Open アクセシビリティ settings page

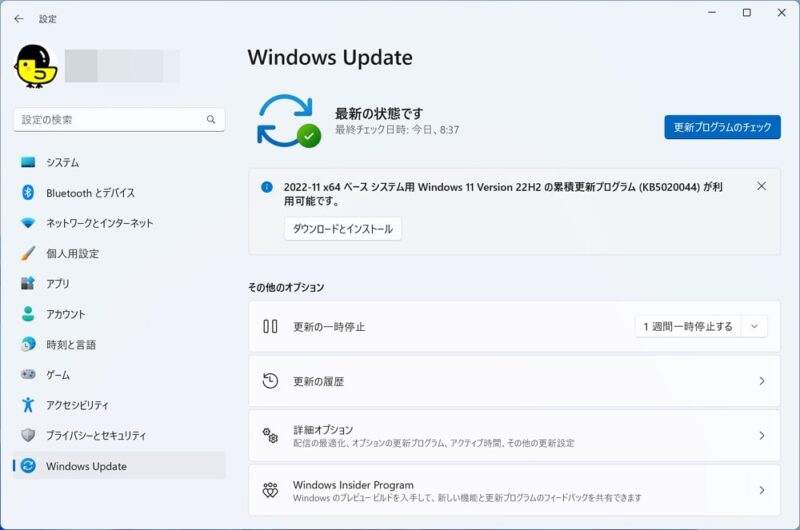pyautogui.click(x=119, y=405)
